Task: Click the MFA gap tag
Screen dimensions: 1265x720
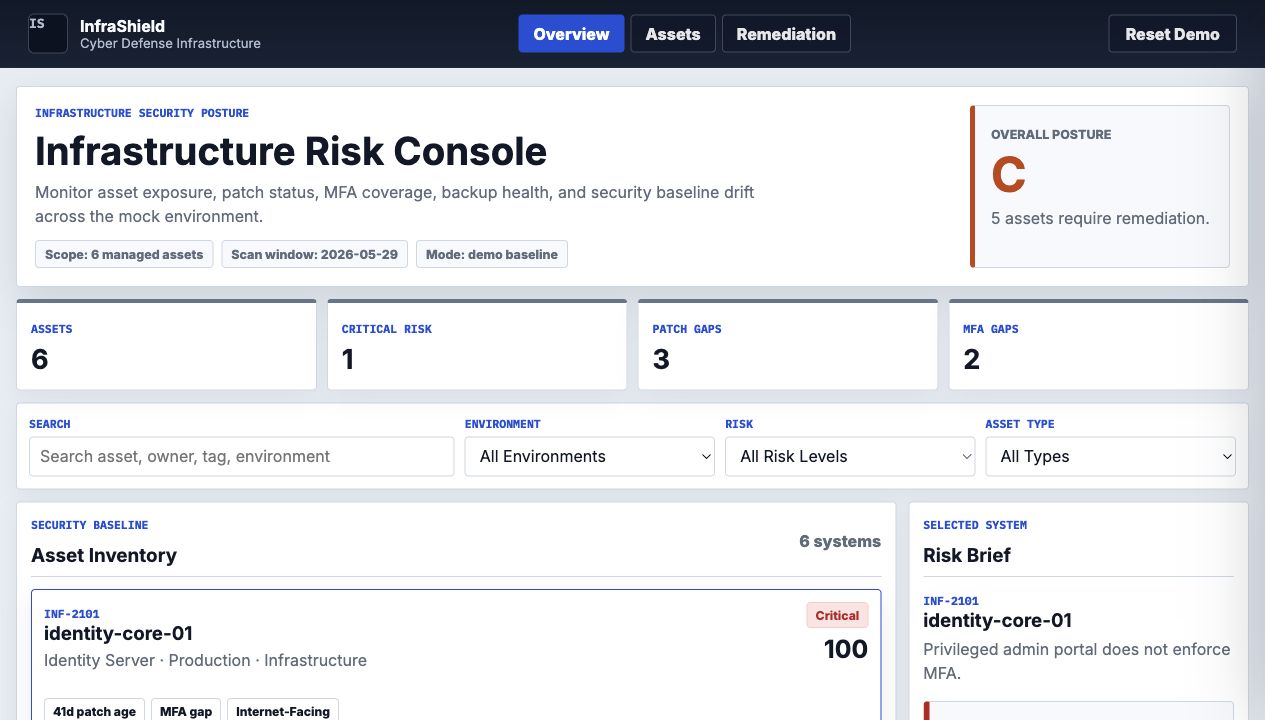Action: tap(186, 711)
